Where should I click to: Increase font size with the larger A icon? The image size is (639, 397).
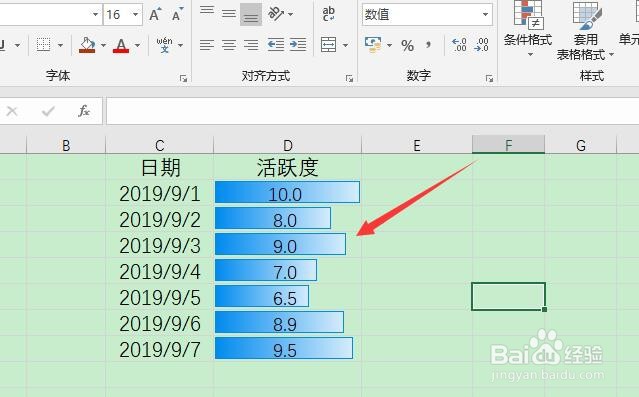[x=155, y=14]
